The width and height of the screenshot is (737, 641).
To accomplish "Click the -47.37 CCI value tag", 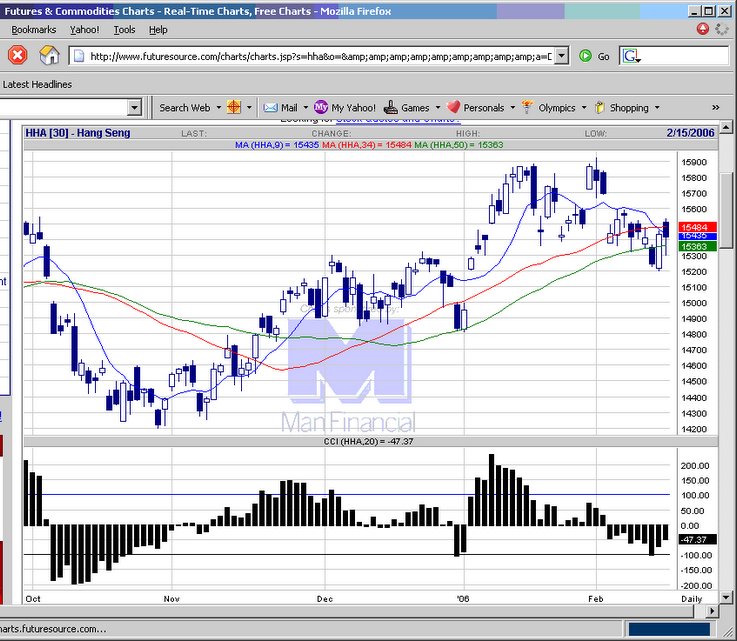I will click(698, 539).
